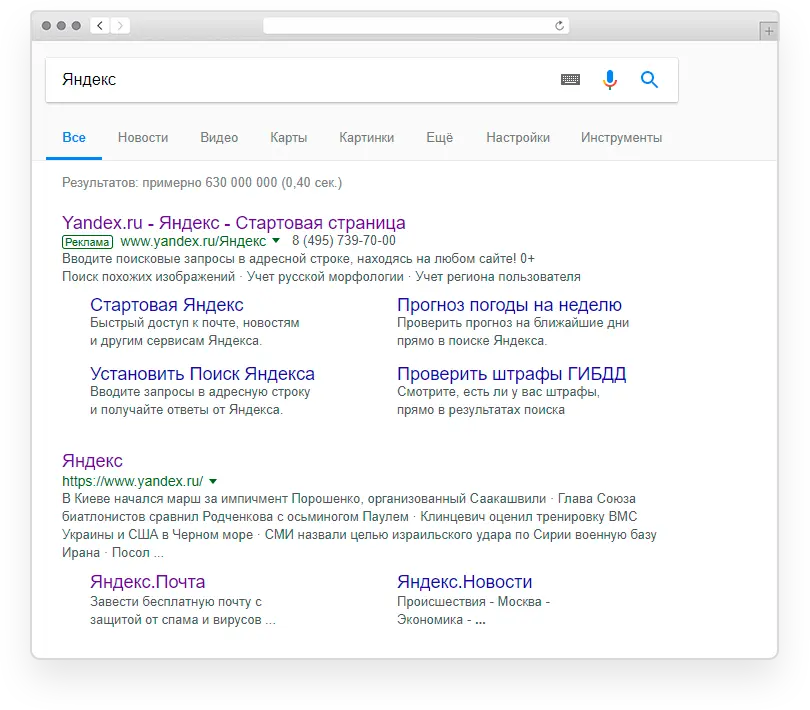This screenshot has width=810, height=710.
Task: Open the Видео tab
Action: point(219,137)
